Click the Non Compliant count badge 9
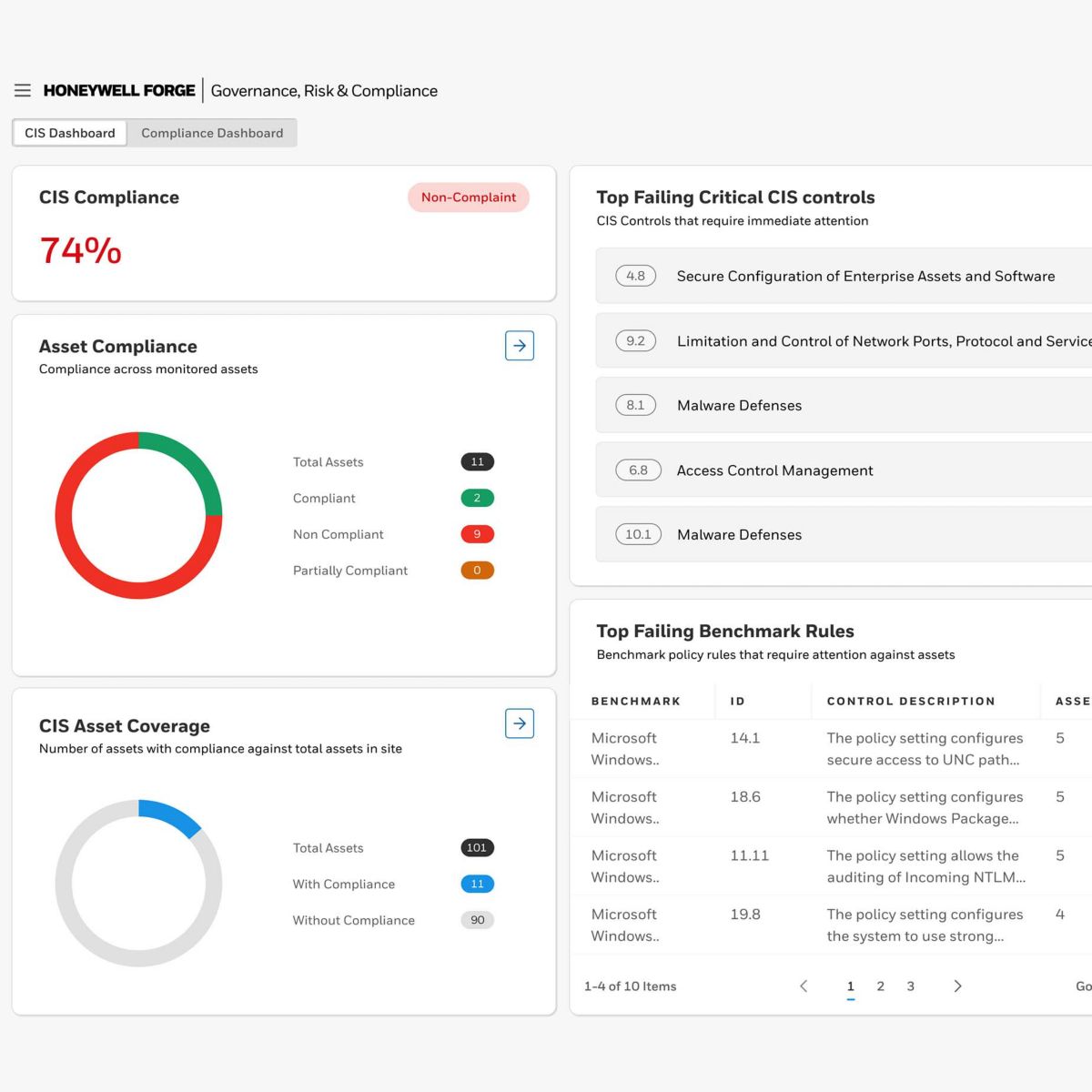Screen dimensions: 1092x1092 tap(478, 534)
